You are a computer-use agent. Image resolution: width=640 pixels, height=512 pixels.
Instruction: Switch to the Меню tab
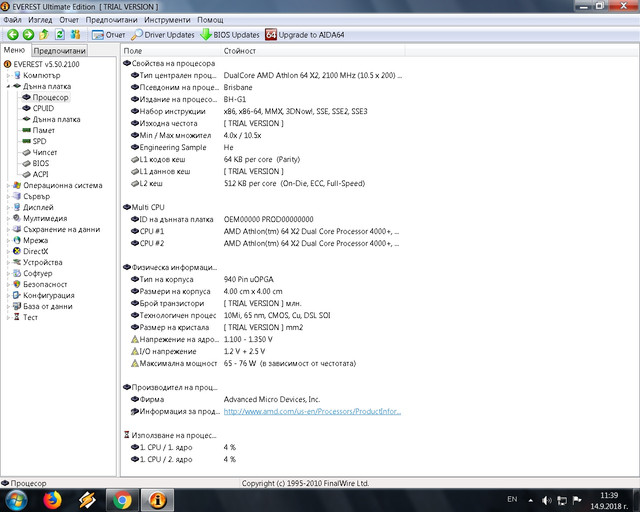coord(14,50)
